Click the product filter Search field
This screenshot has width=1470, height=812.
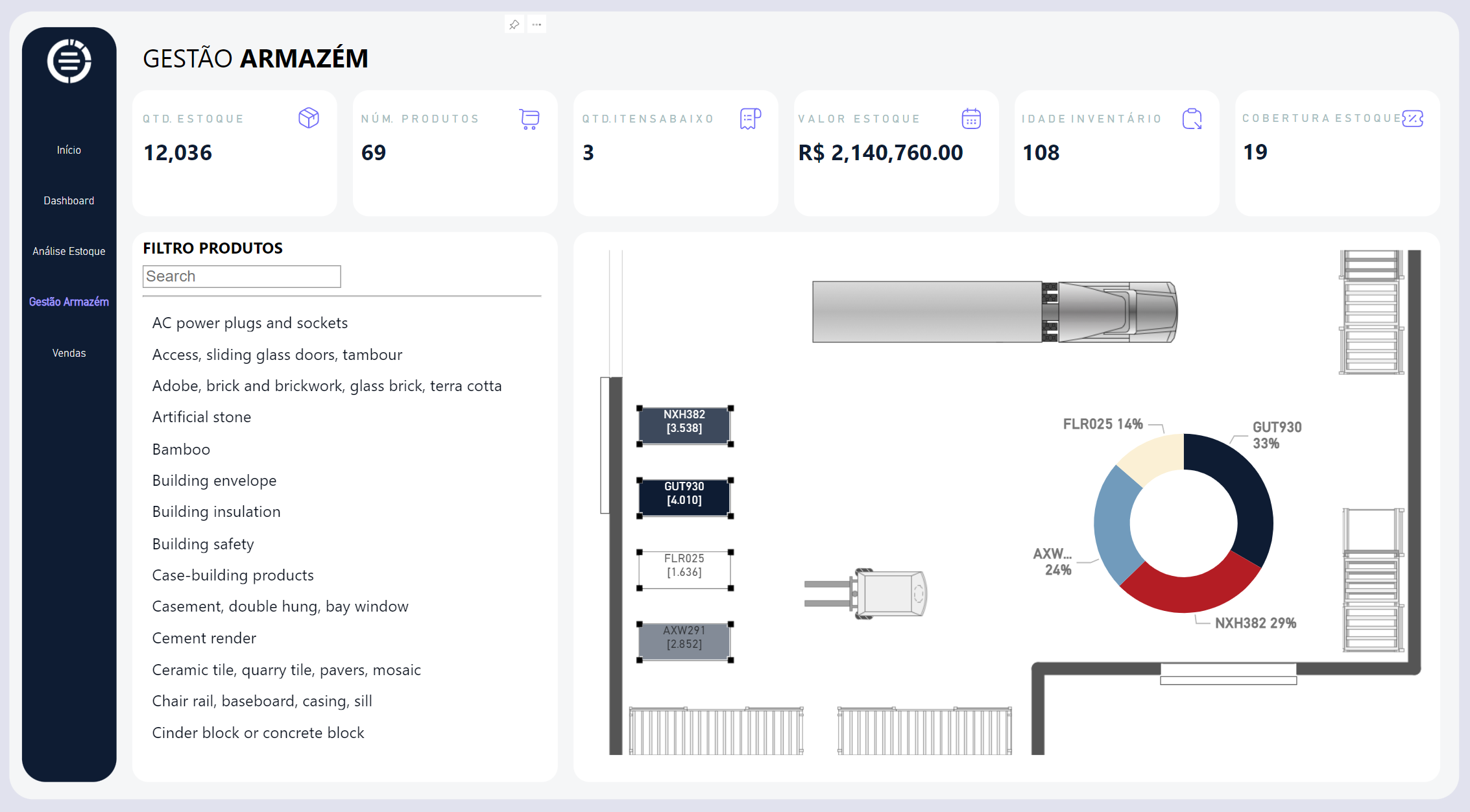click(241, 276)
